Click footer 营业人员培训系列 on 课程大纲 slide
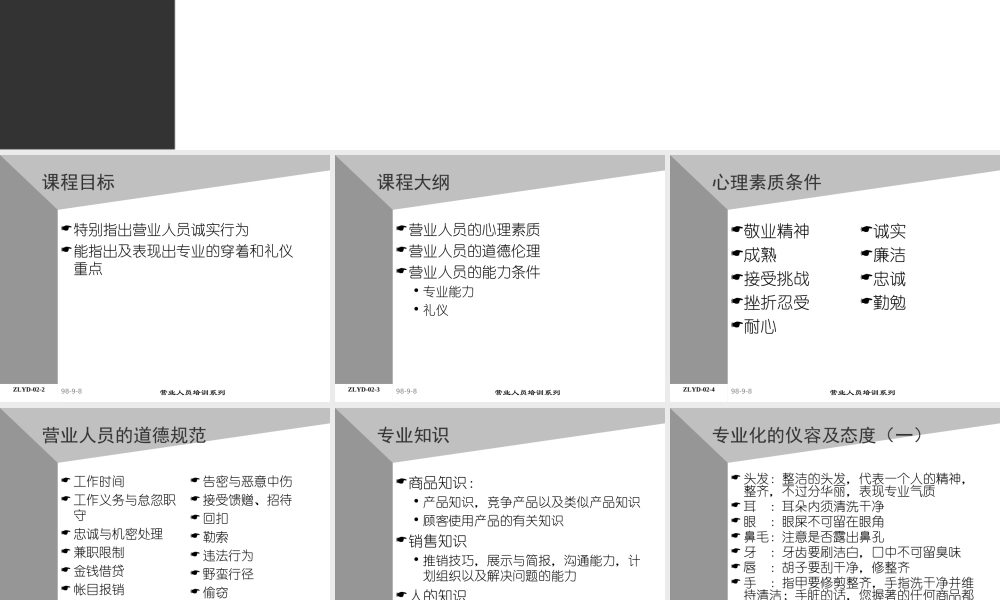1000x600 pixels. pos(527,393)
